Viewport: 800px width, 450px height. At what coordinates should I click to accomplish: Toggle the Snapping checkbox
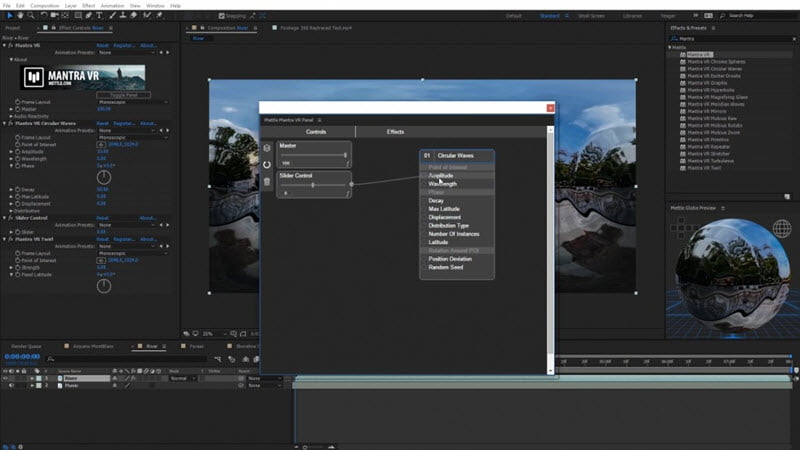click(x=221, y=16)
